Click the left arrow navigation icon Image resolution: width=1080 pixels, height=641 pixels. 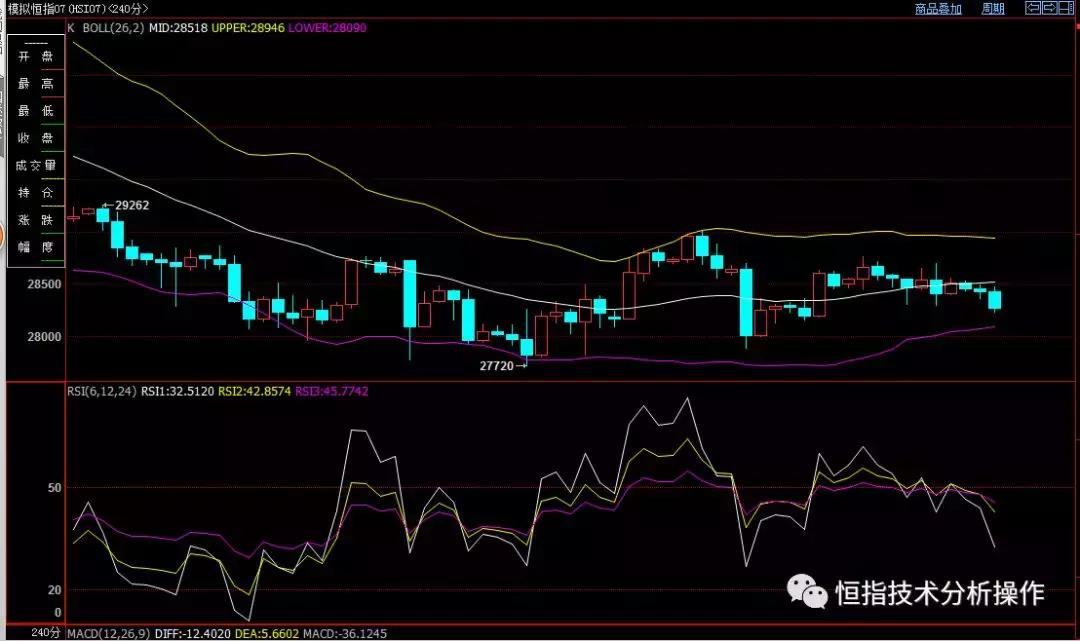click(x=1034, y=8)
